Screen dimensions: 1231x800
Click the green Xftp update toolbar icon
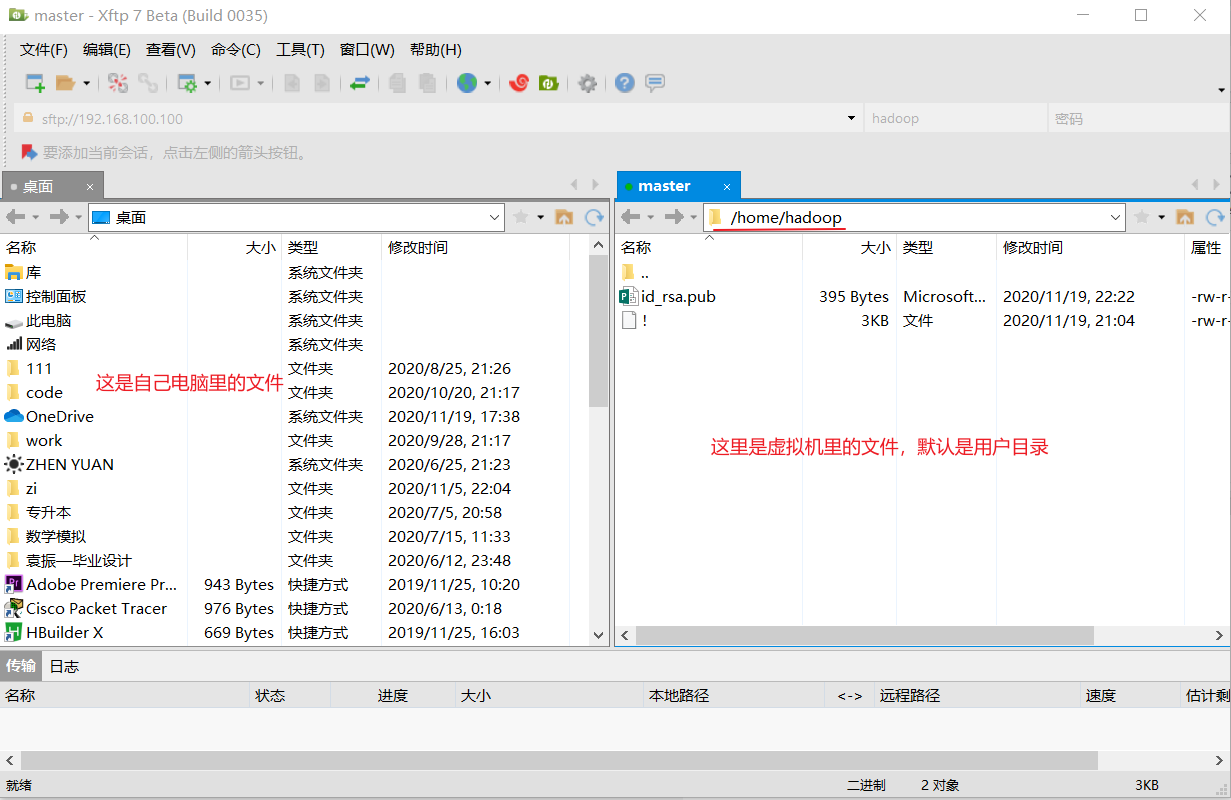549,83
